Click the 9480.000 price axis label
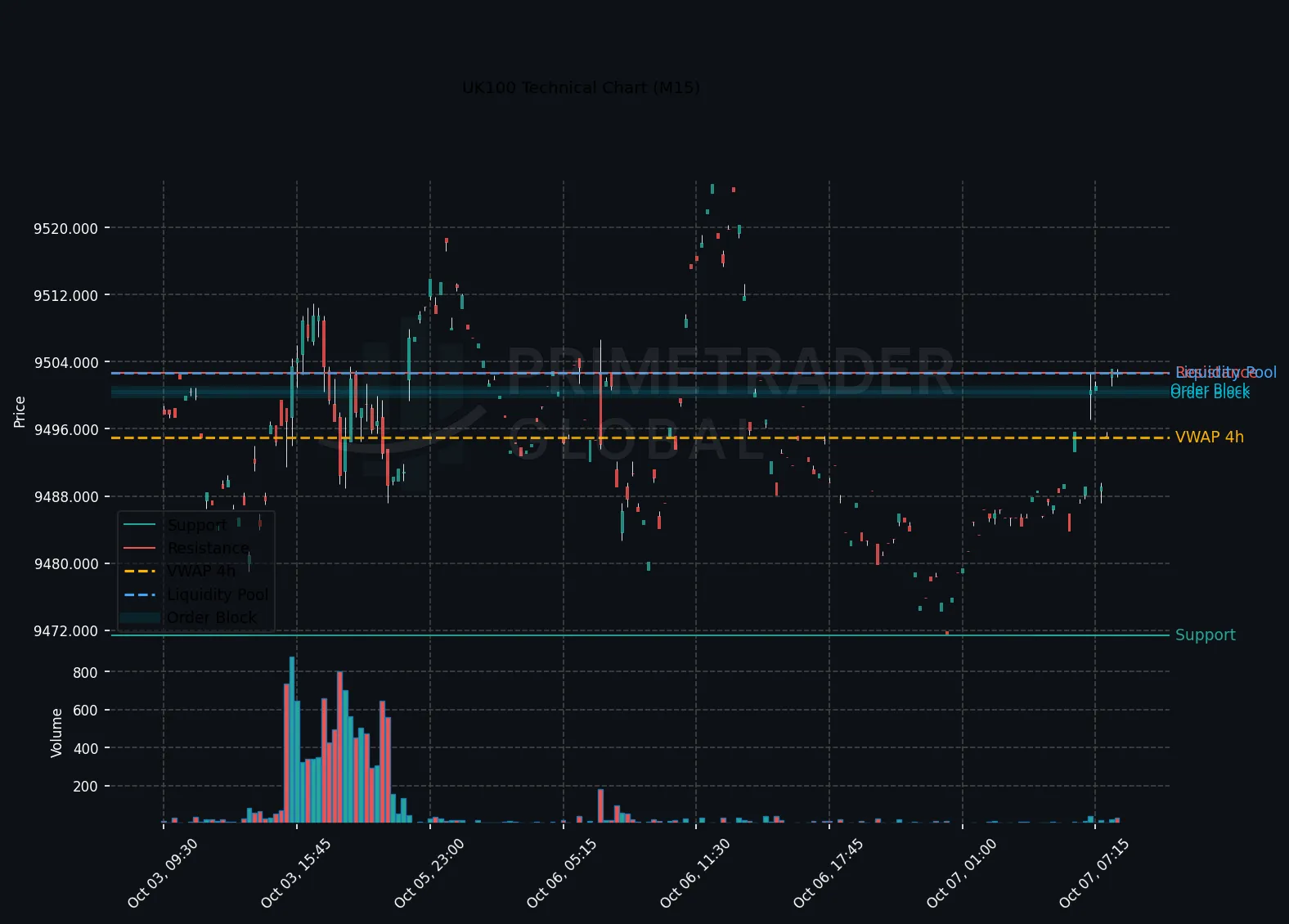The height and width of the screenshot is (924, 1289). 65,563
